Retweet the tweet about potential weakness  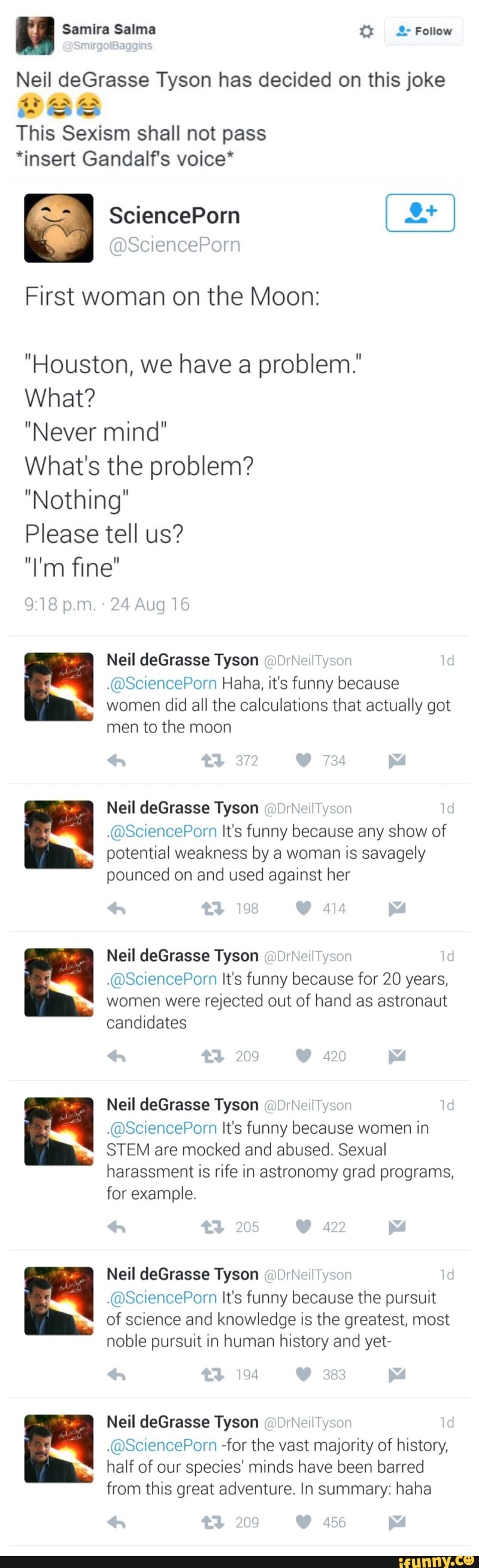[x=213, y=908]
